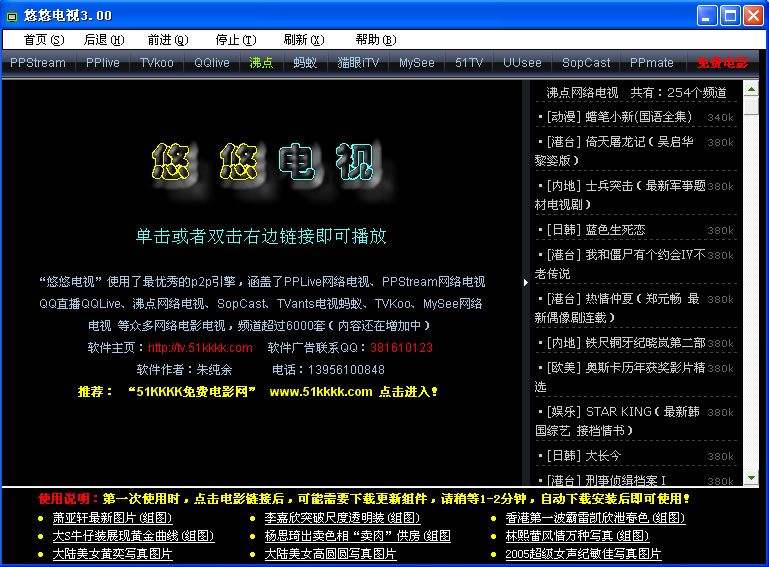This screenshot has height=567, width=769.
Task: Open 萧亚轩最新图片 (组图) link
Action: (112, 518)
